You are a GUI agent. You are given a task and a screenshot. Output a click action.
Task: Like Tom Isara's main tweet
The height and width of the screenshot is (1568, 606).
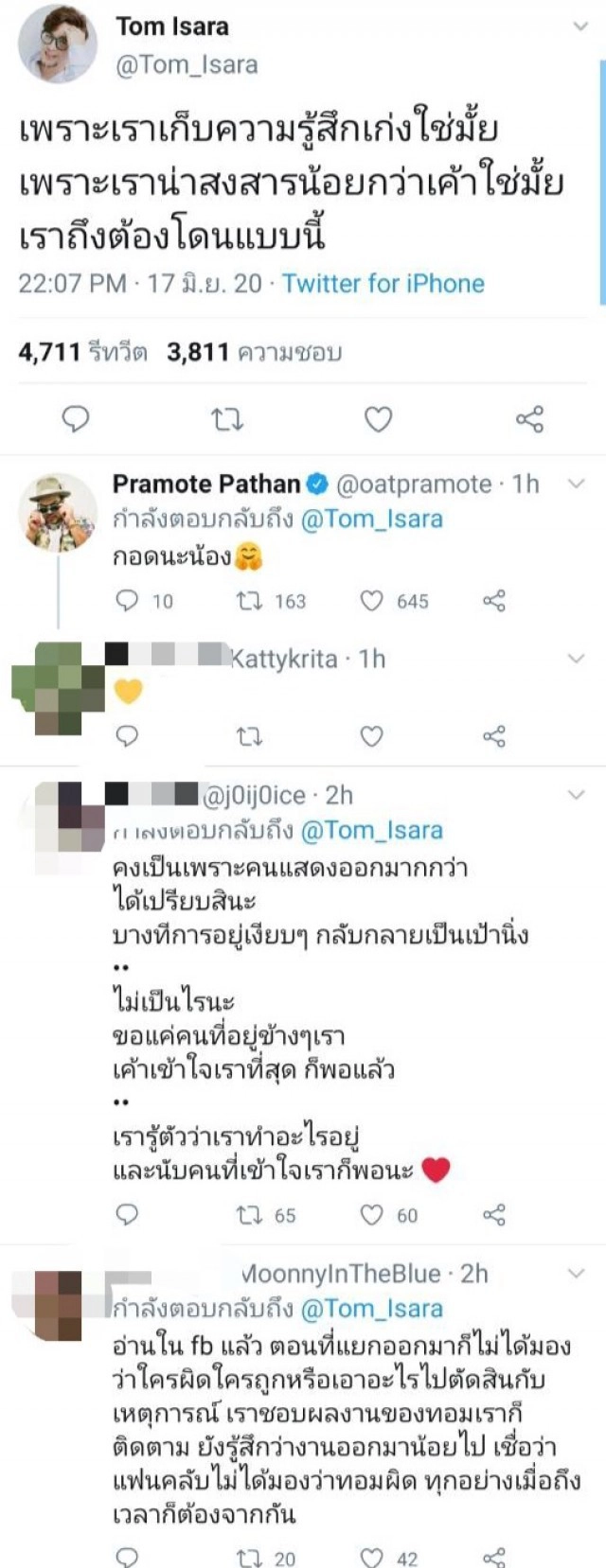(378, 418)
